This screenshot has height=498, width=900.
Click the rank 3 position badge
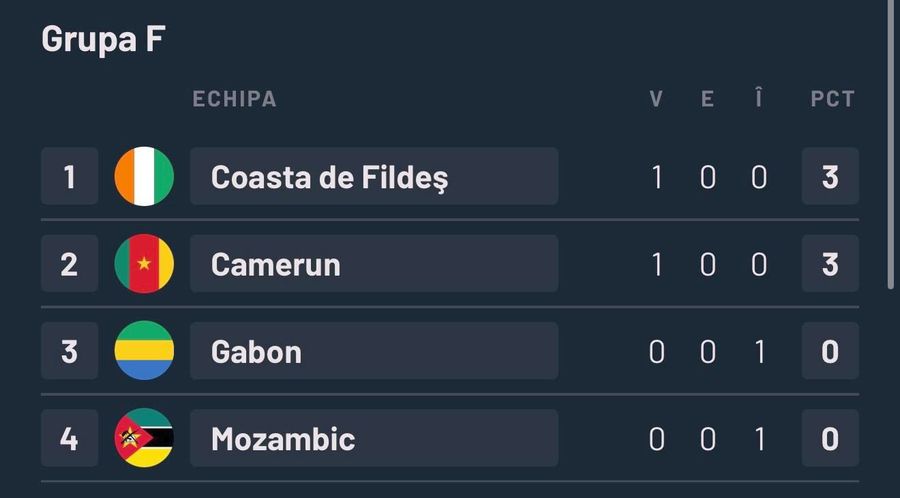click(69, 351)
